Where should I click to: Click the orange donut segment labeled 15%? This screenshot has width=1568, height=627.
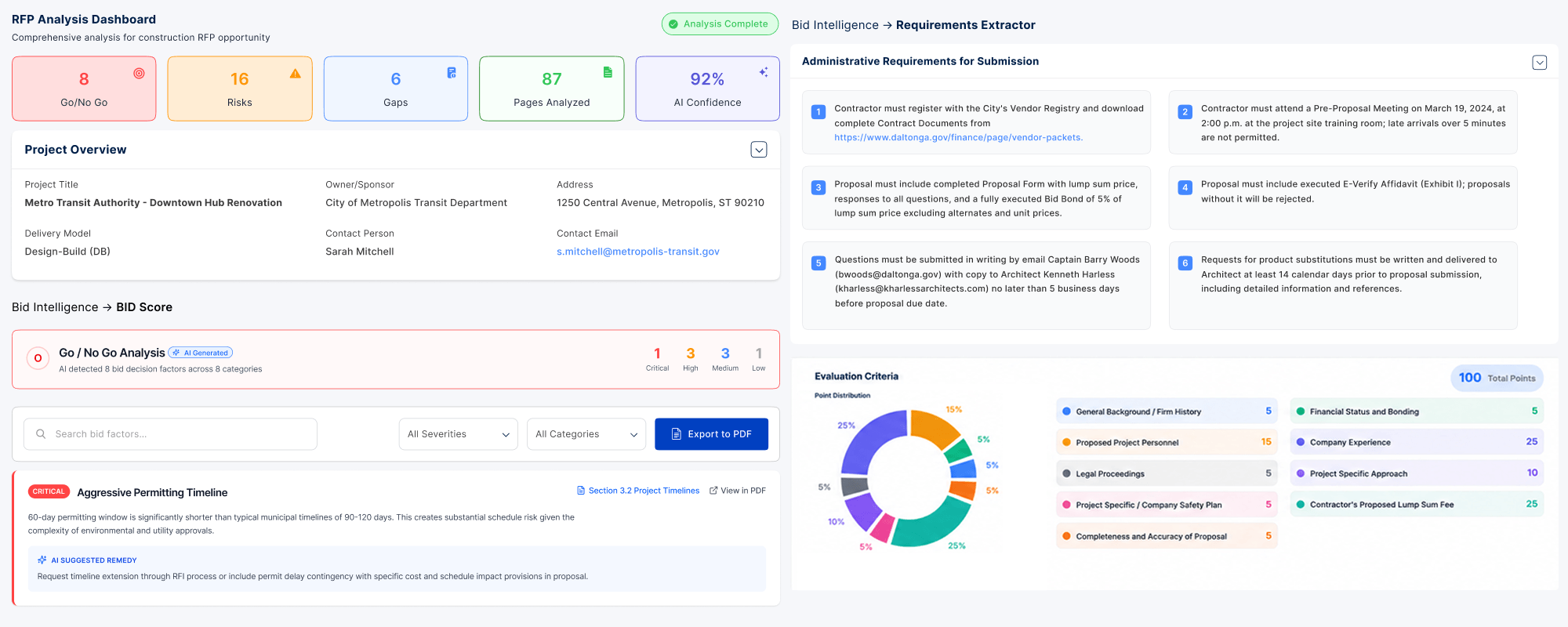(933, 428)
